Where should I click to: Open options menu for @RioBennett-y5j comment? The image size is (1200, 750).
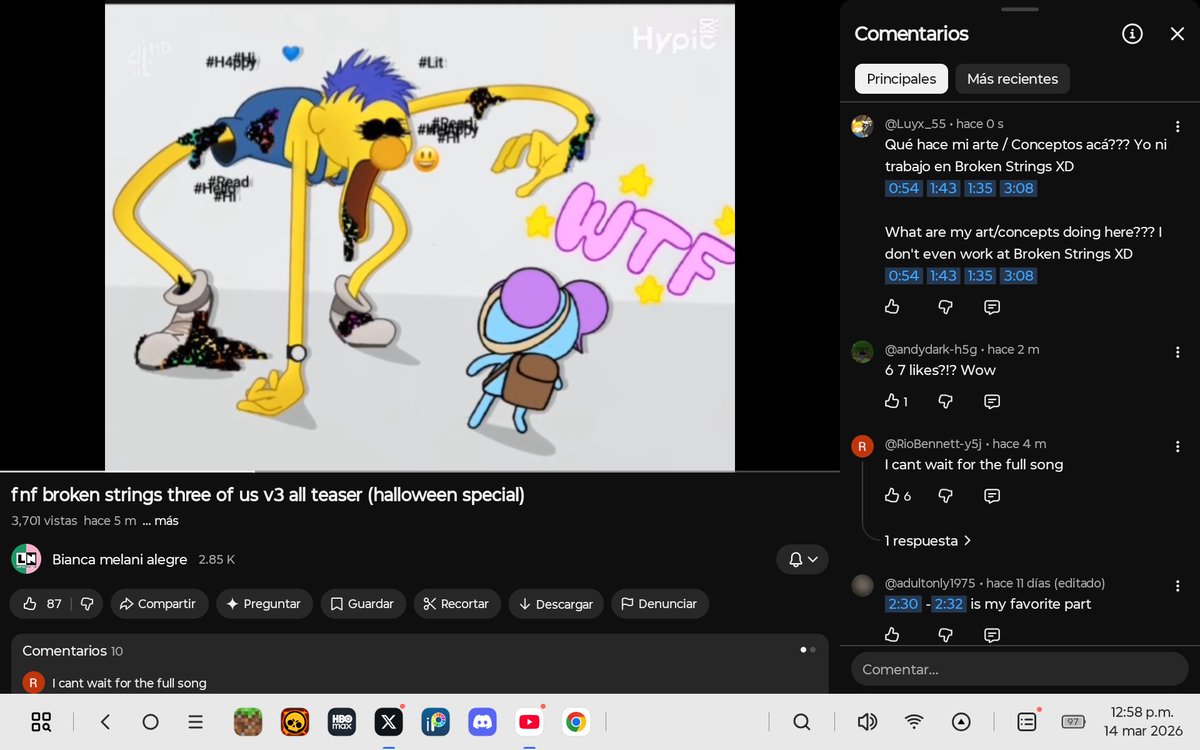click(1178, 446)
